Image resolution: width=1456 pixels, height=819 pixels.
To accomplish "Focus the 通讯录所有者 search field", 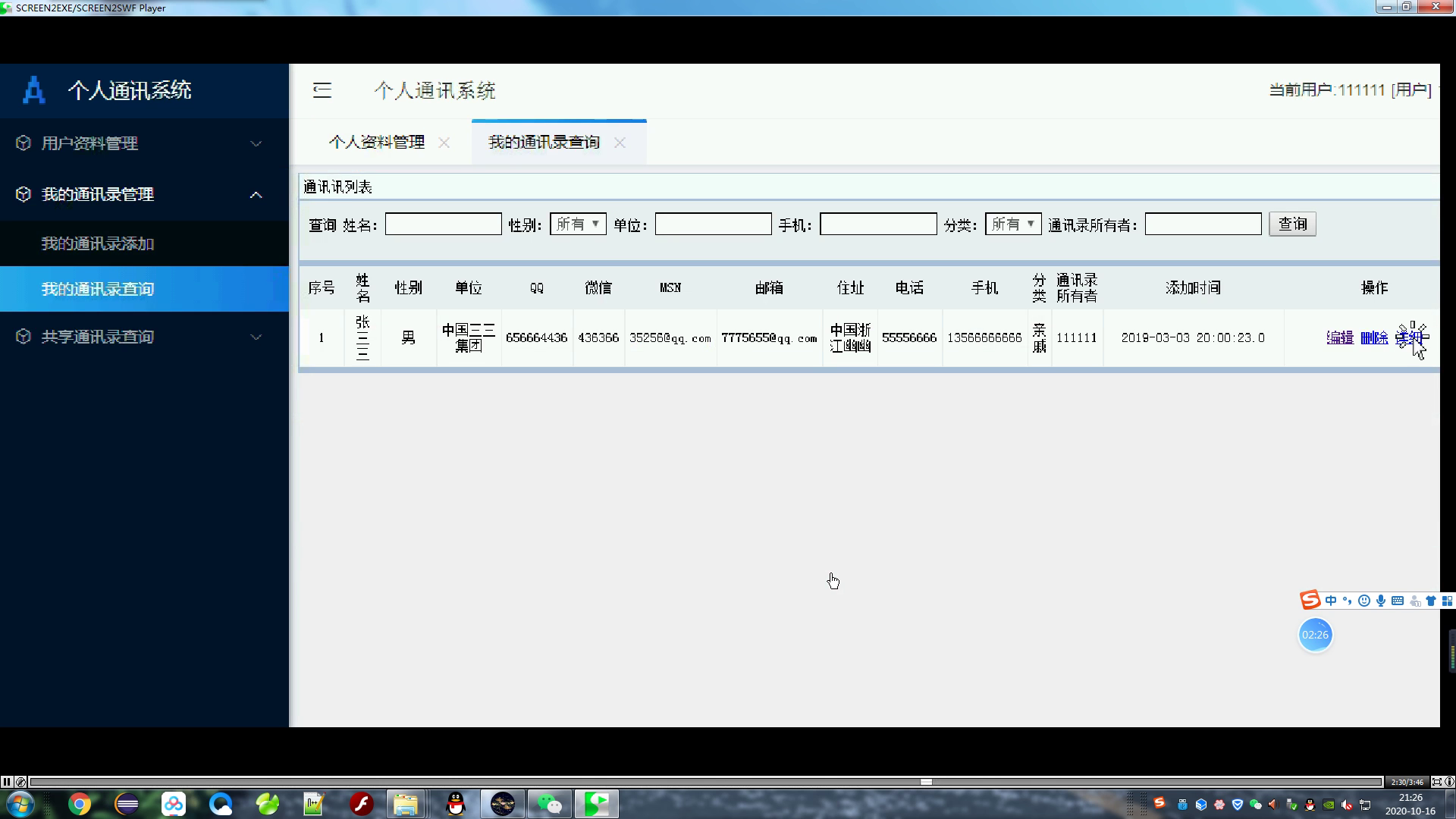I will coord(1203,224).
